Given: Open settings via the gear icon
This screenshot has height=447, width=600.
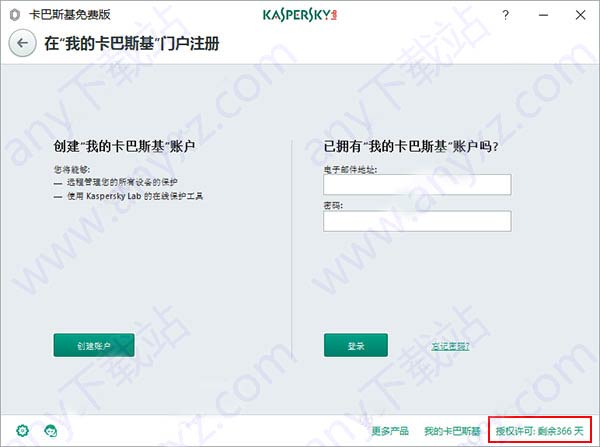Looking at the screenshot, I should coord(23,431).
